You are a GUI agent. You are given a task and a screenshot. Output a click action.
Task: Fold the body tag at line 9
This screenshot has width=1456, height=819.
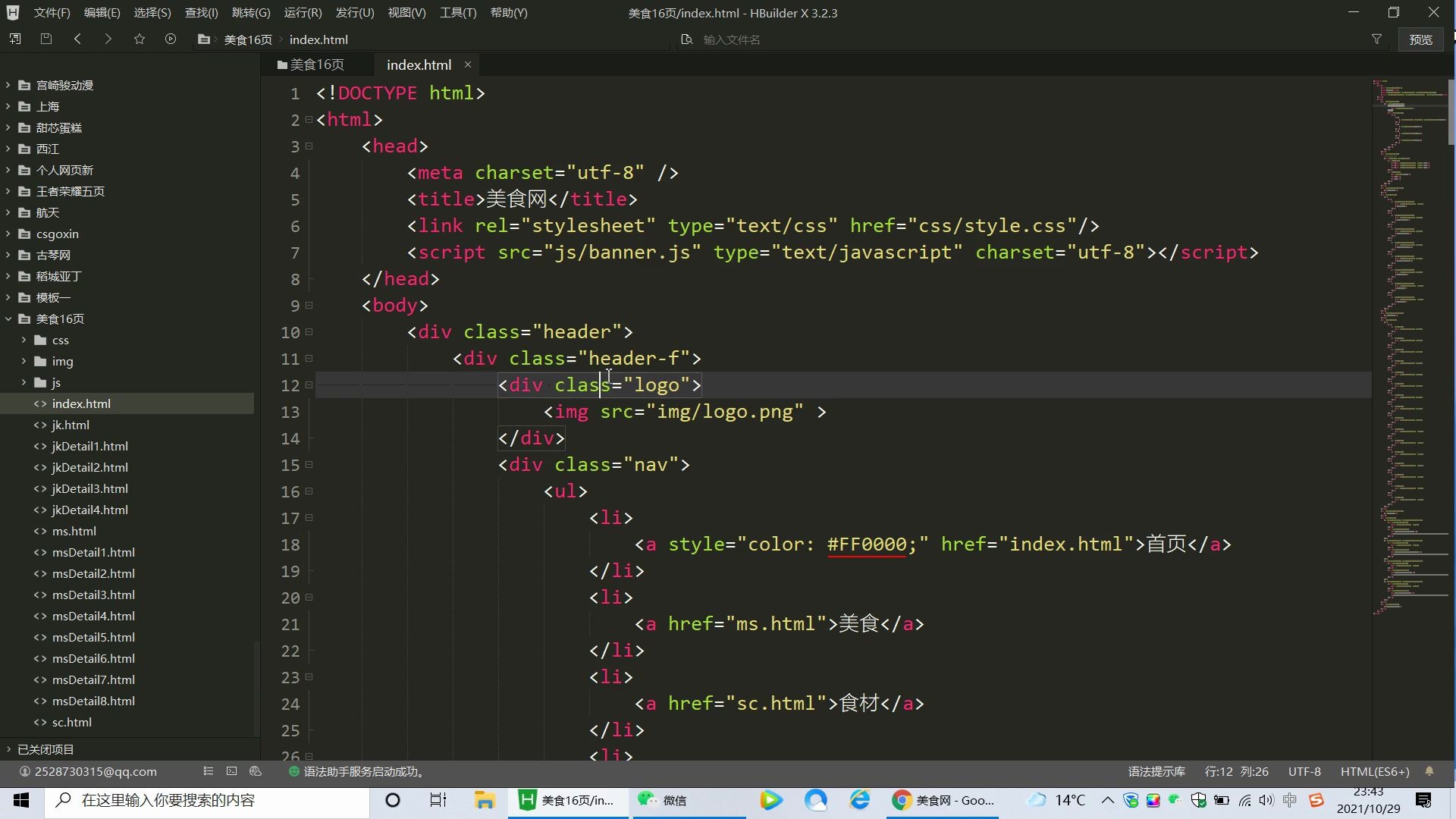(309, 305)
